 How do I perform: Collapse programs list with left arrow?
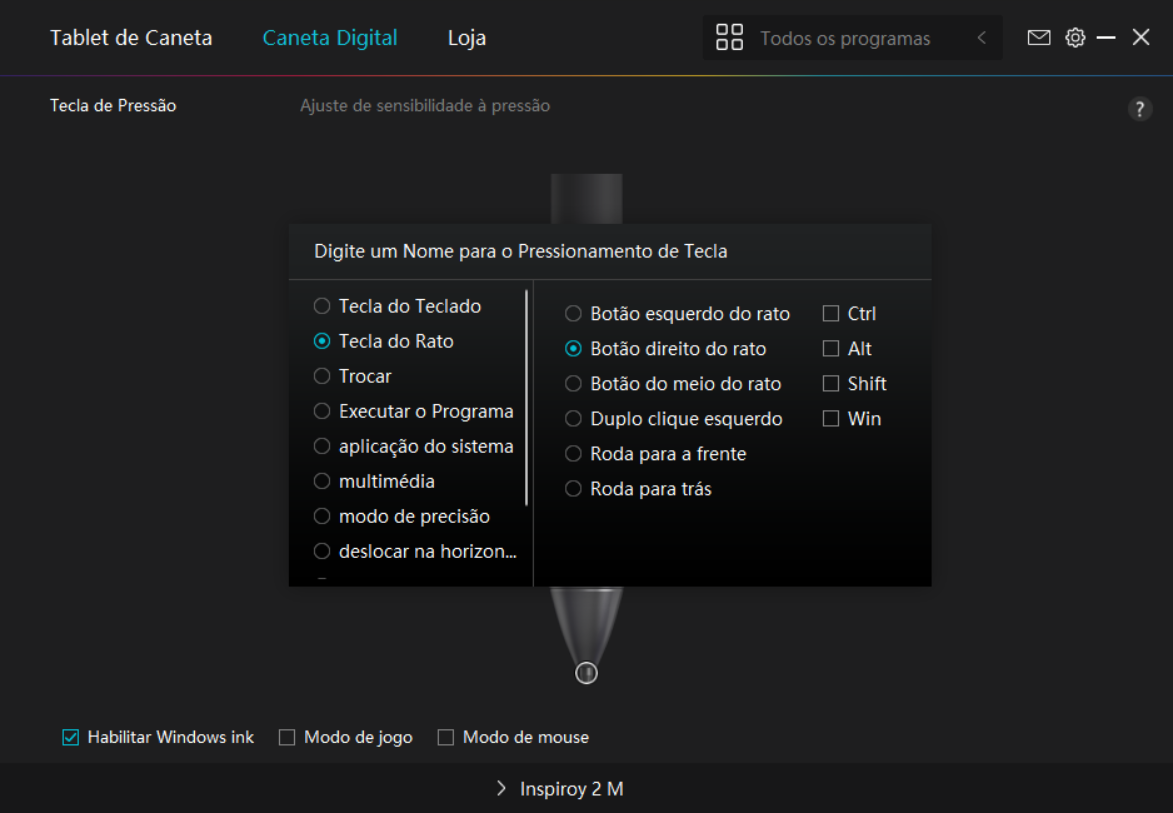pyautogui.click(x=981, y=38)
